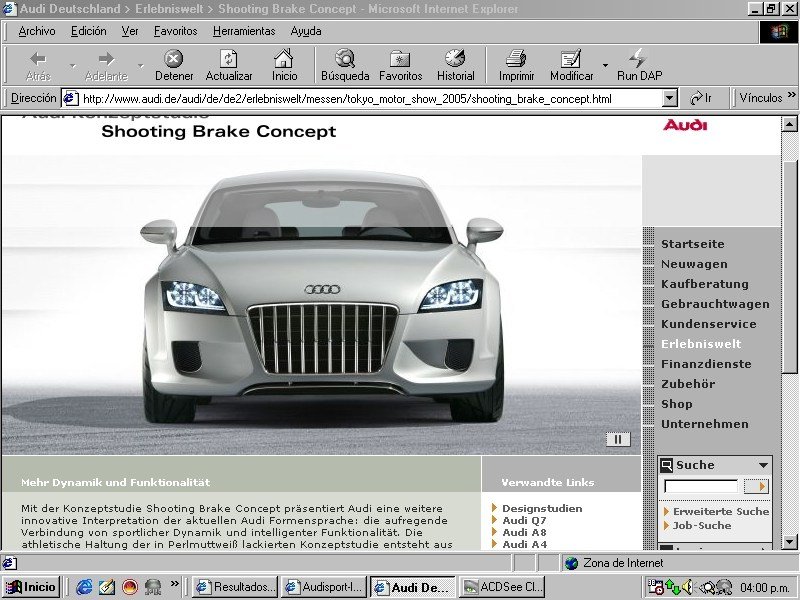Click the Internet zone globe icon
This screenshot has width=800, height=600.
(x=571, y=563)
